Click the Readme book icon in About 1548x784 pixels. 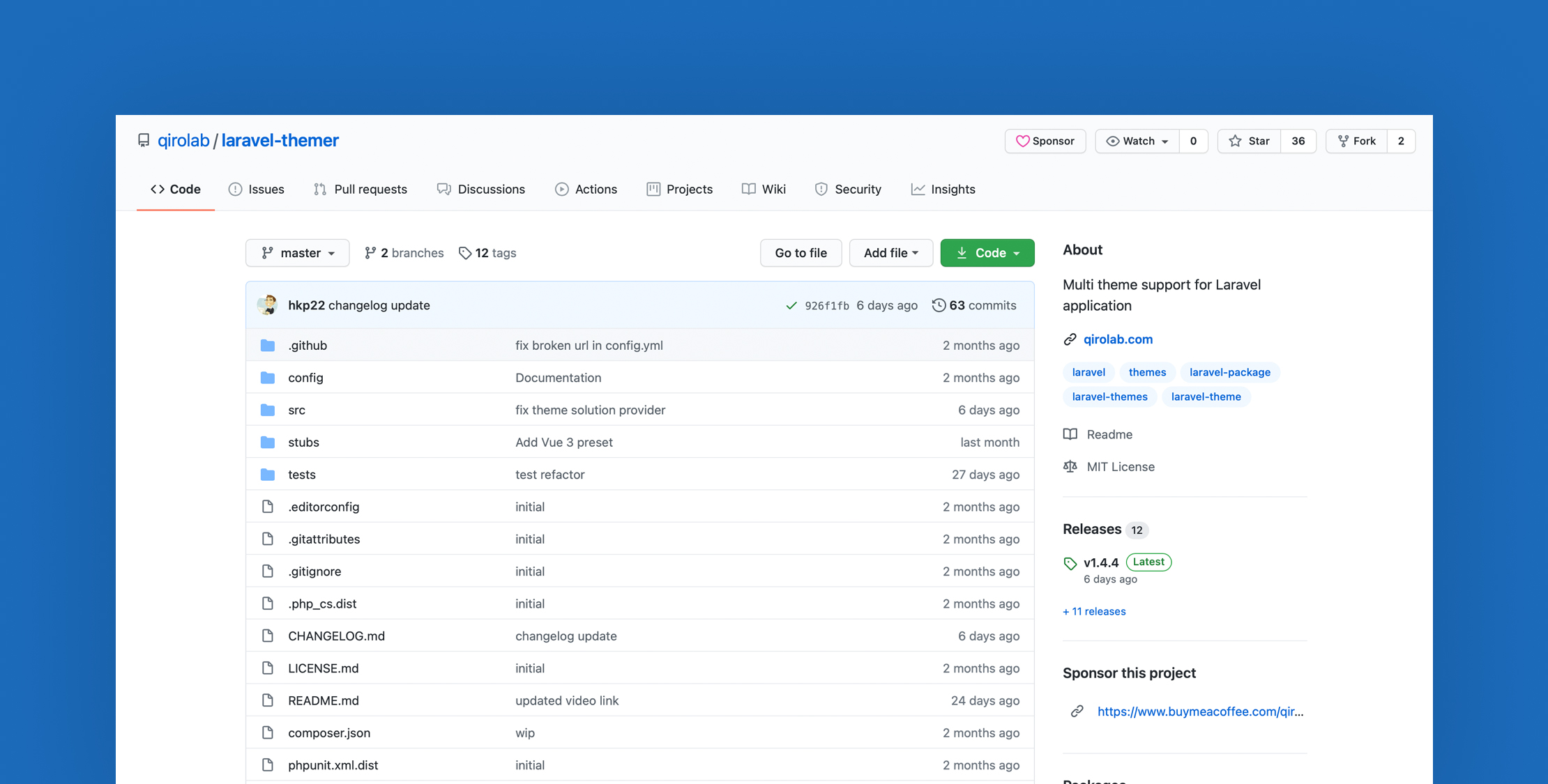click(1070, 434)
